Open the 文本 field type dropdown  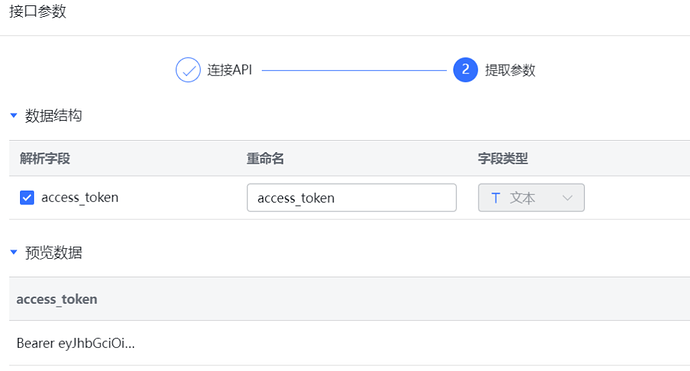click(531, 198)
